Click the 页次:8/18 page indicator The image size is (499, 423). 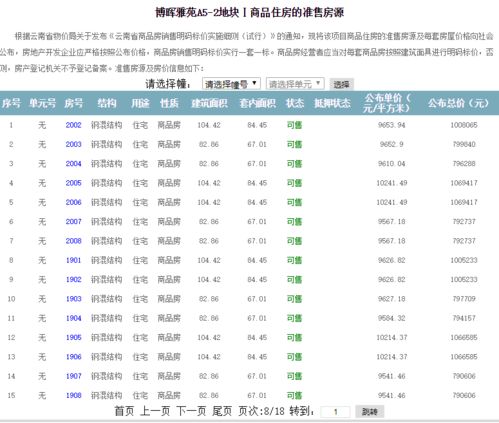261,411
